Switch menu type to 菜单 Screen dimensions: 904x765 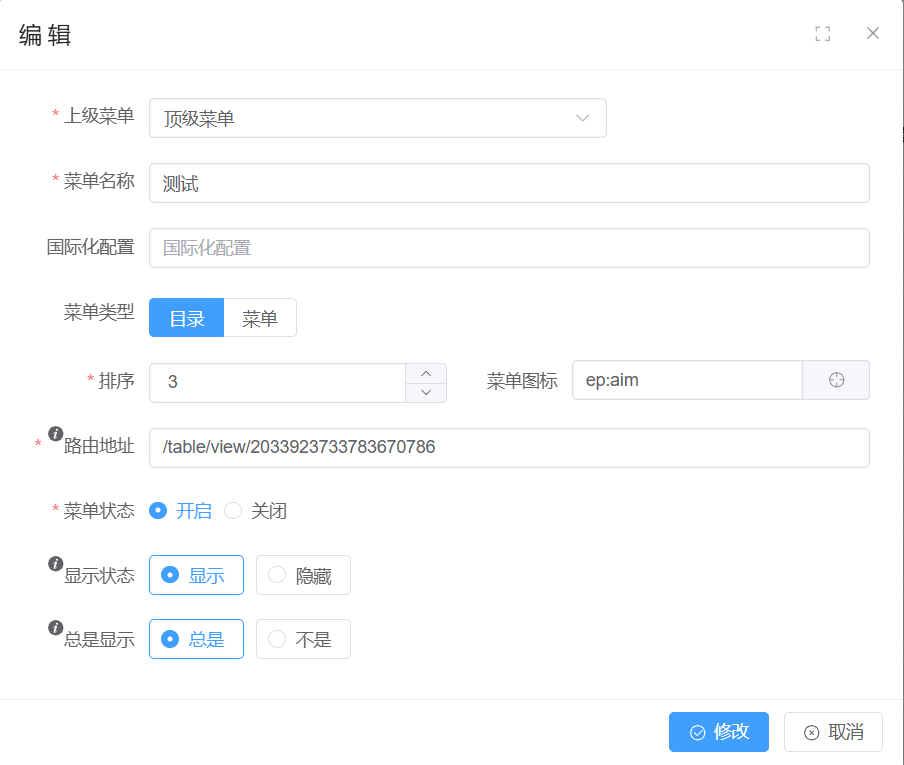point(260,318)
